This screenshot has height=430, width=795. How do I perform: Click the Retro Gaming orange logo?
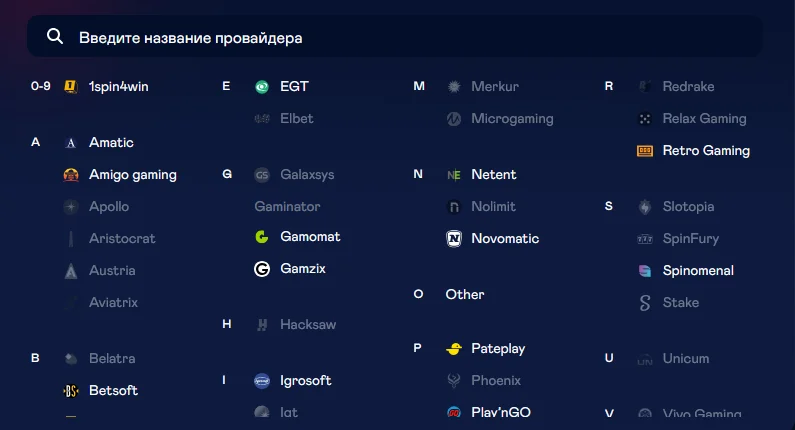click(645, 151)
